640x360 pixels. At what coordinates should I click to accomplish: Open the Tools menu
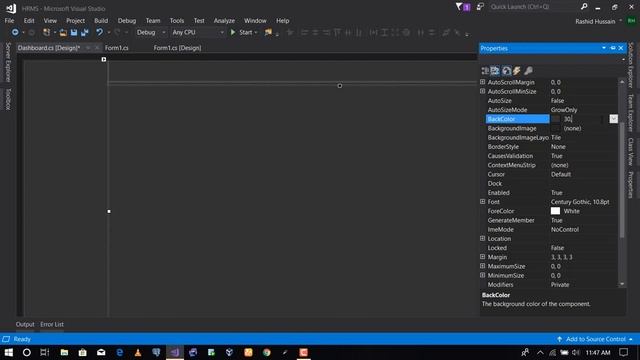click(x=177, y=20)
